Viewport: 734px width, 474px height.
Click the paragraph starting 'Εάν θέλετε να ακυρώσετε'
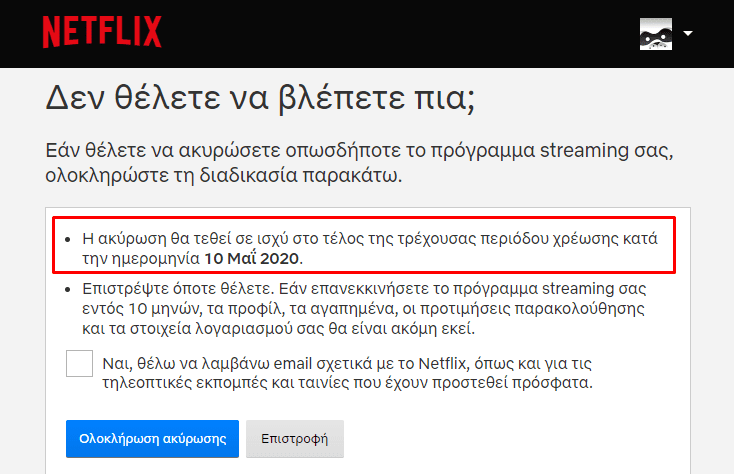click(x=359, y=163)
